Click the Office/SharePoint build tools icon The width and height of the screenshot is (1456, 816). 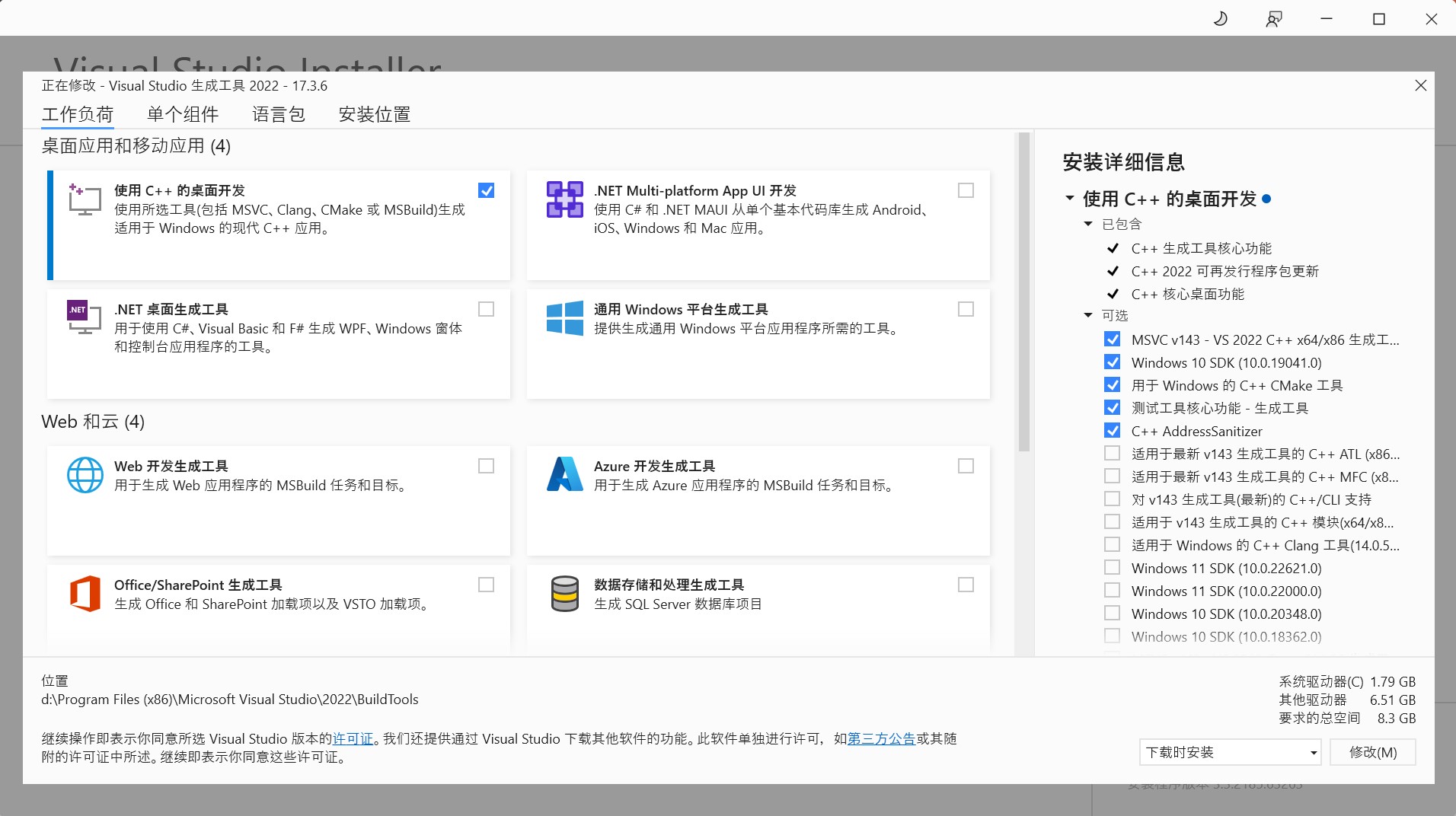click(x=85, y=594)
